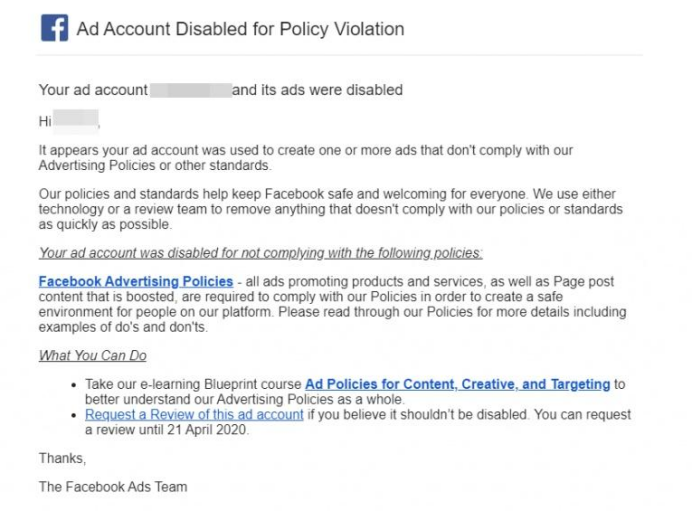Click the bullet point before 'Request a Review'
Image resolution: width=692 pixels, height=511 pixels.
tap(77, 415)
